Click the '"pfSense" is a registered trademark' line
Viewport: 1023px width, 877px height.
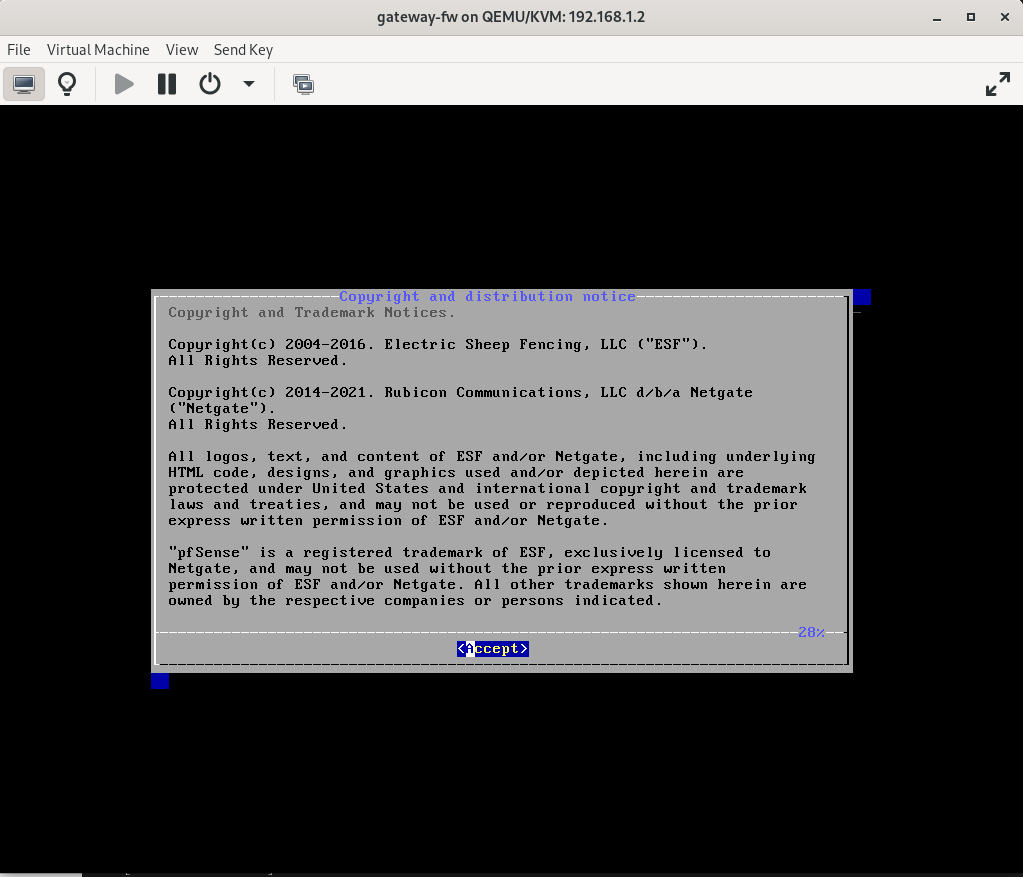pos(470,553)
